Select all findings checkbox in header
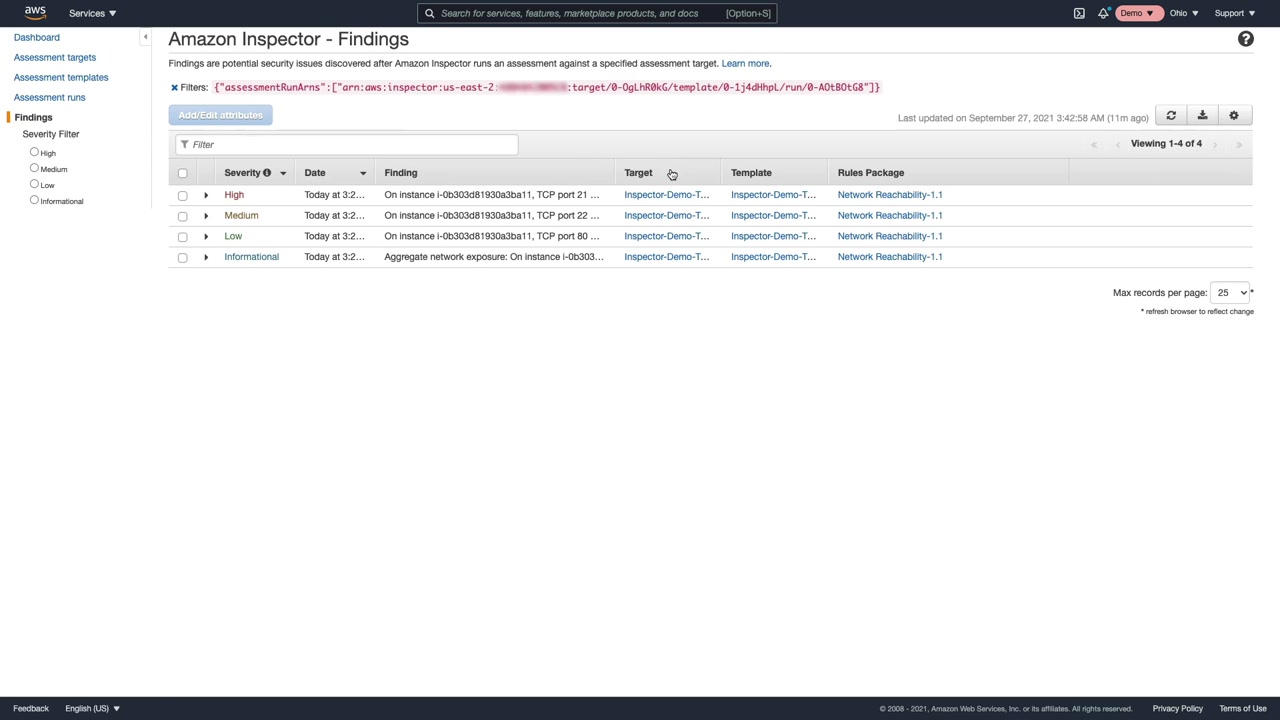 (182, 173)
